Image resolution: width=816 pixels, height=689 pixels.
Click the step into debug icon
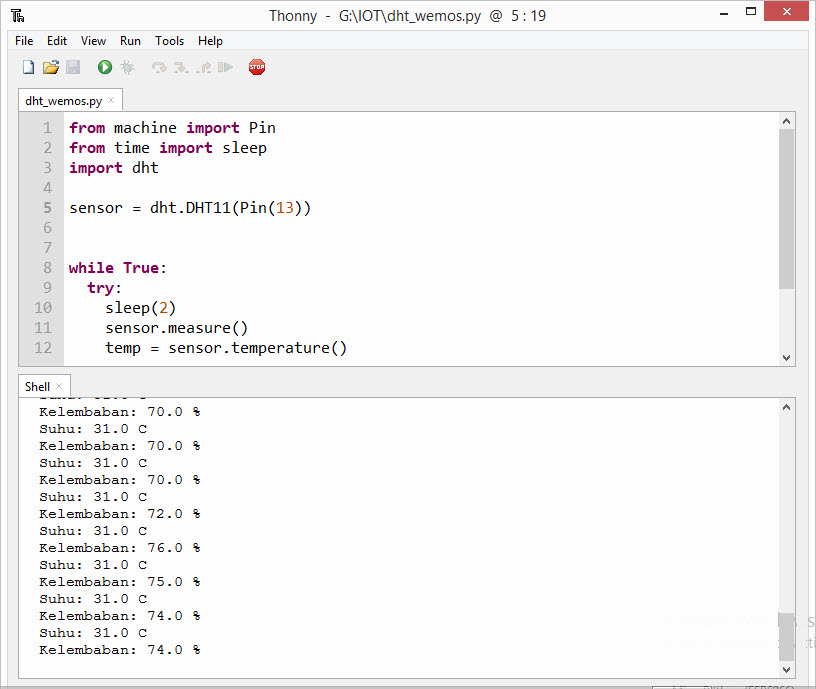[182, 67]
